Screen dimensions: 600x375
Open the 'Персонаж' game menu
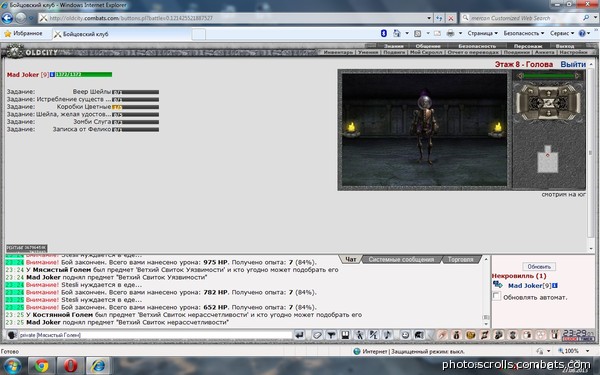(x=528, y=46)
